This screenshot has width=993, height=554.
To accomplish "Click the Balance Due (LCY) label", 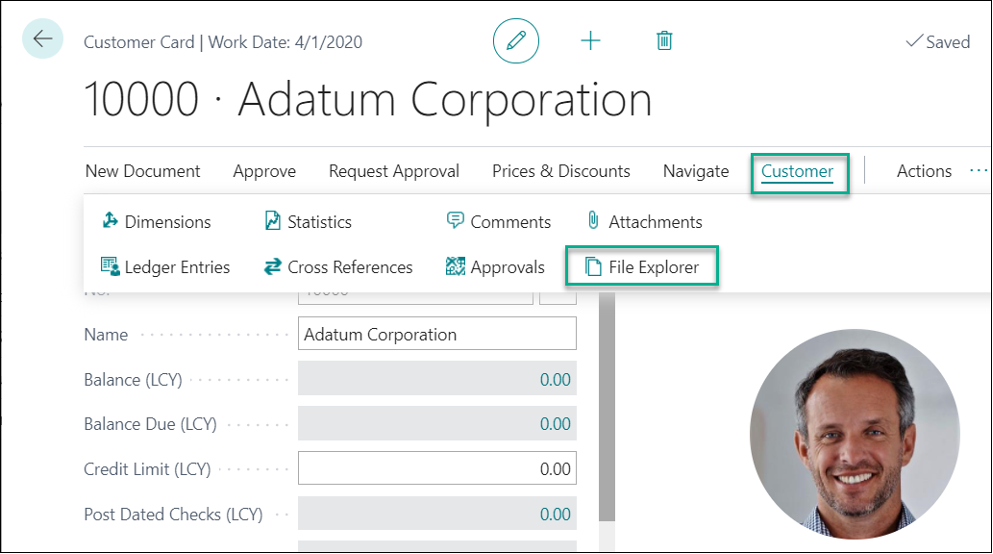I will (150, 424).
